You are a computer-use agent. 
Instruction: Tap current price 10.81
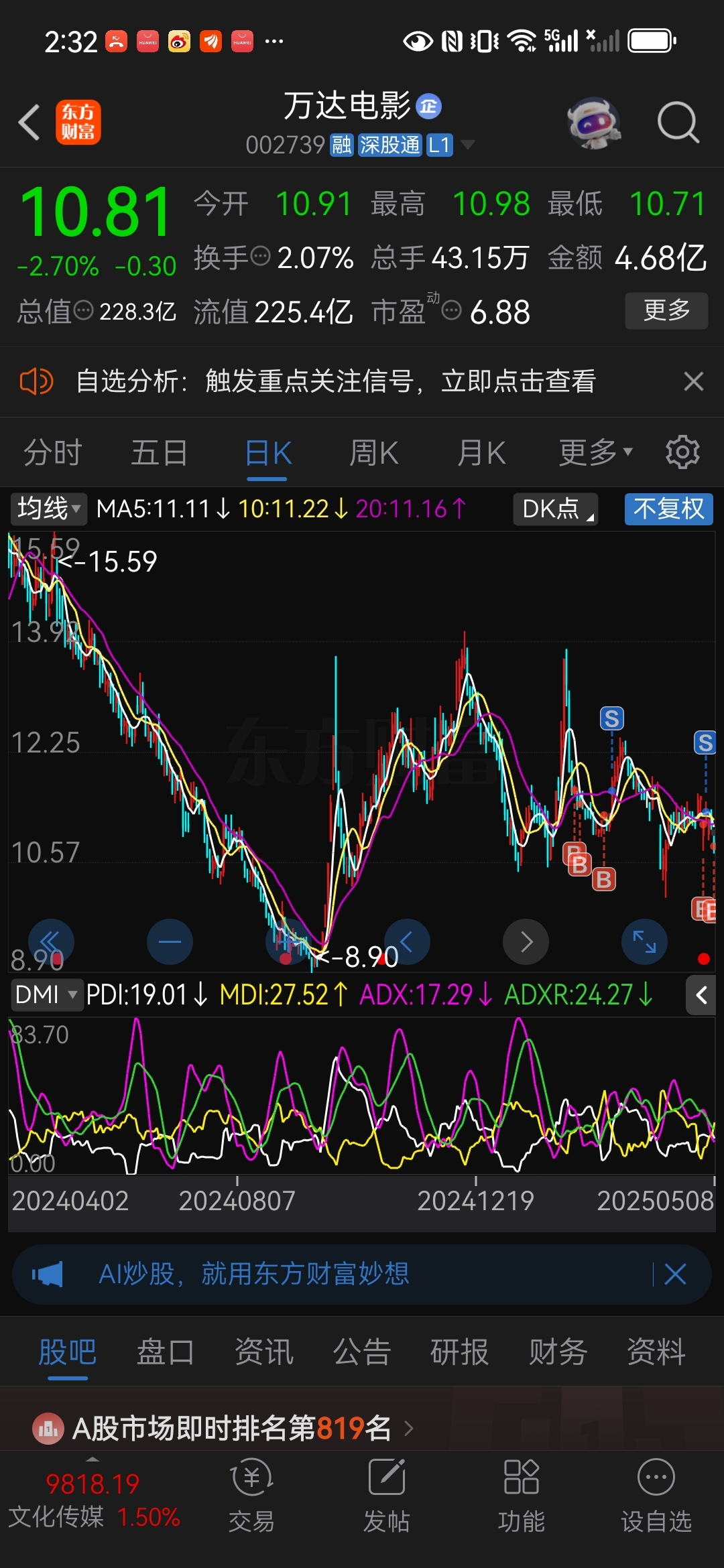pyautogui.click(x=96, y=212)
